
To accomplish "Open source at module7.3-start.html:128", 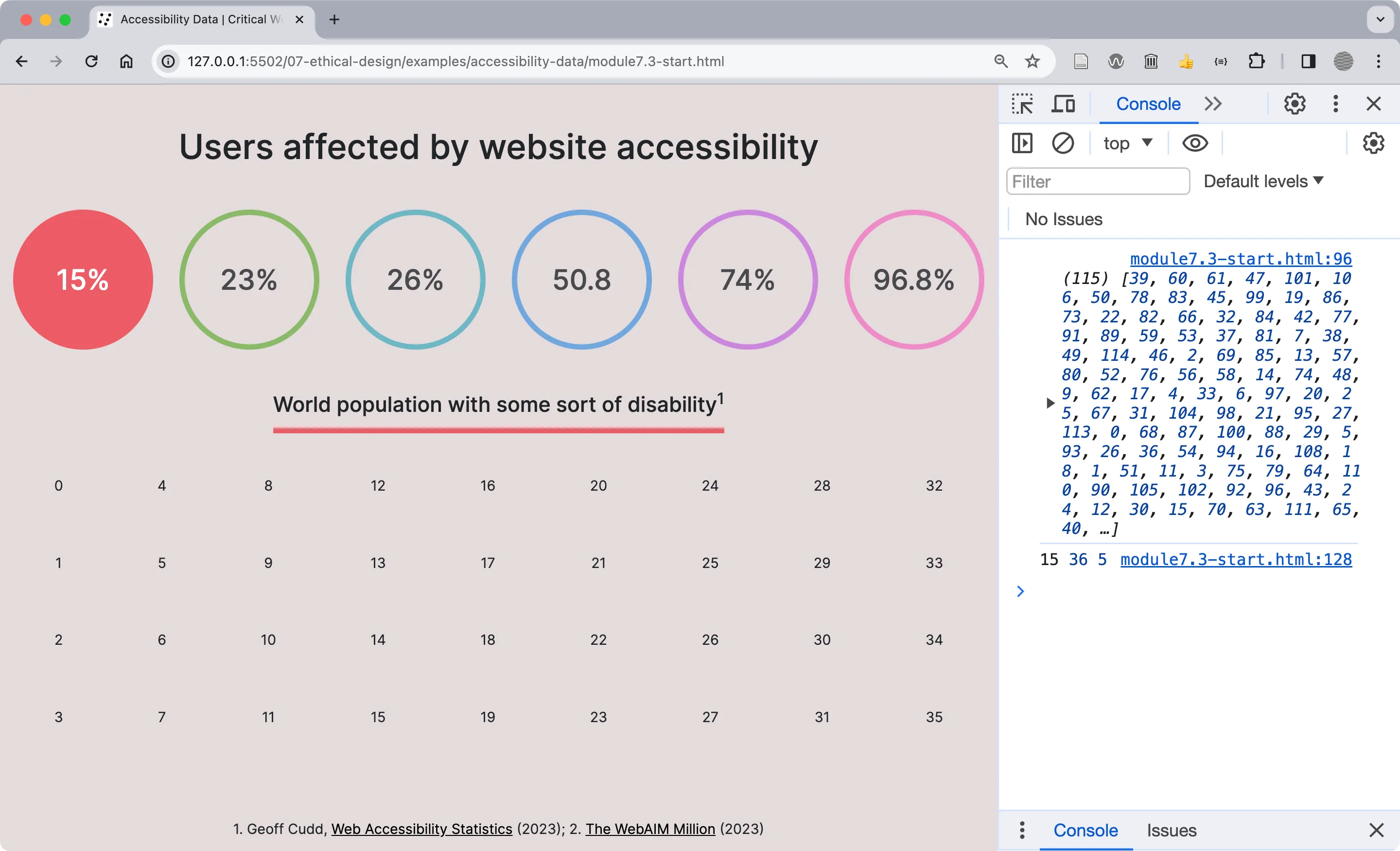I will pos(1235,559).
